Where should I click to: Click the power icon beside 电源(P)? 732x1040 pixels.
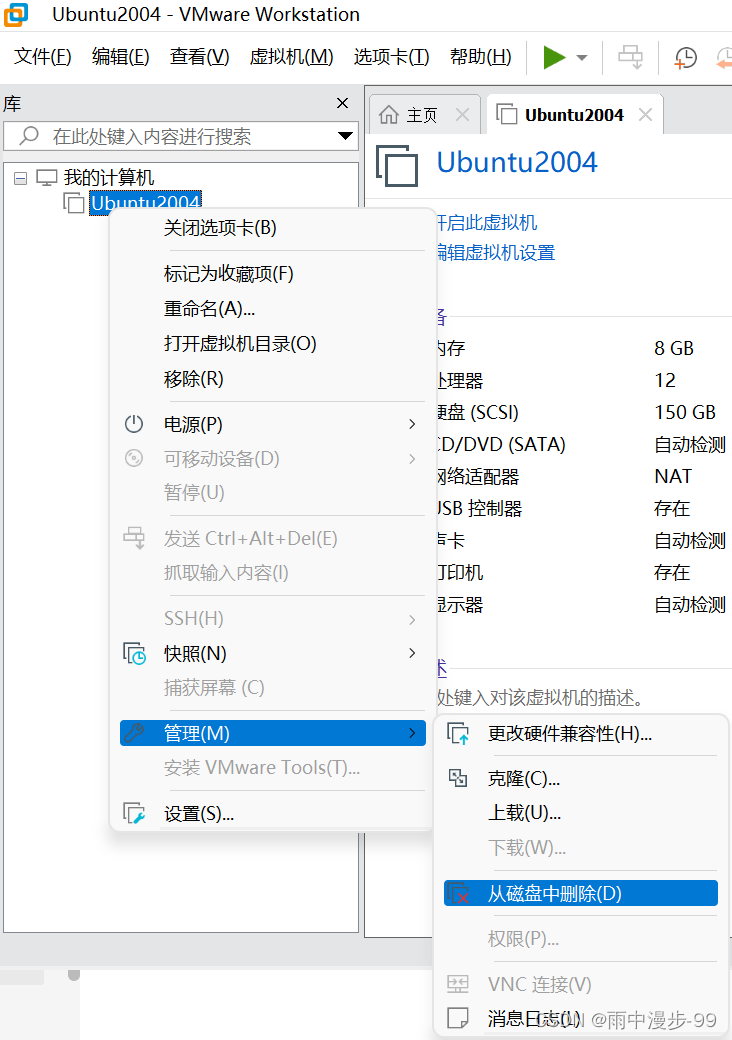[134, 424]
